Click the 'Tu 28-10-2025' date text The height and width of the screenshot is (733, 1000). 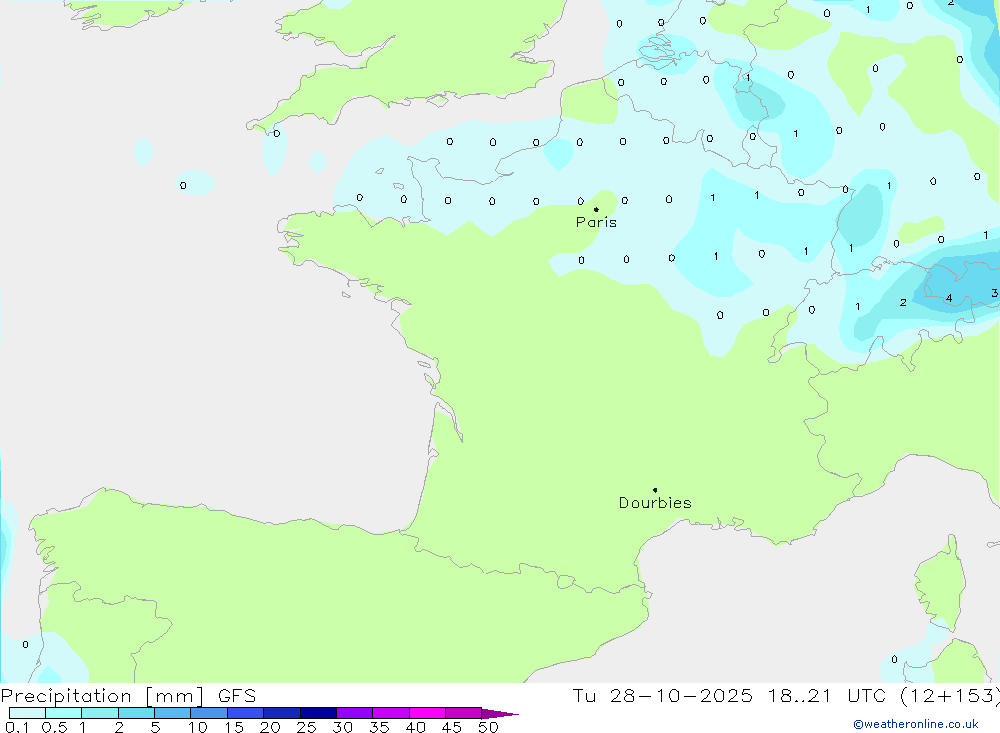[663, 696]
